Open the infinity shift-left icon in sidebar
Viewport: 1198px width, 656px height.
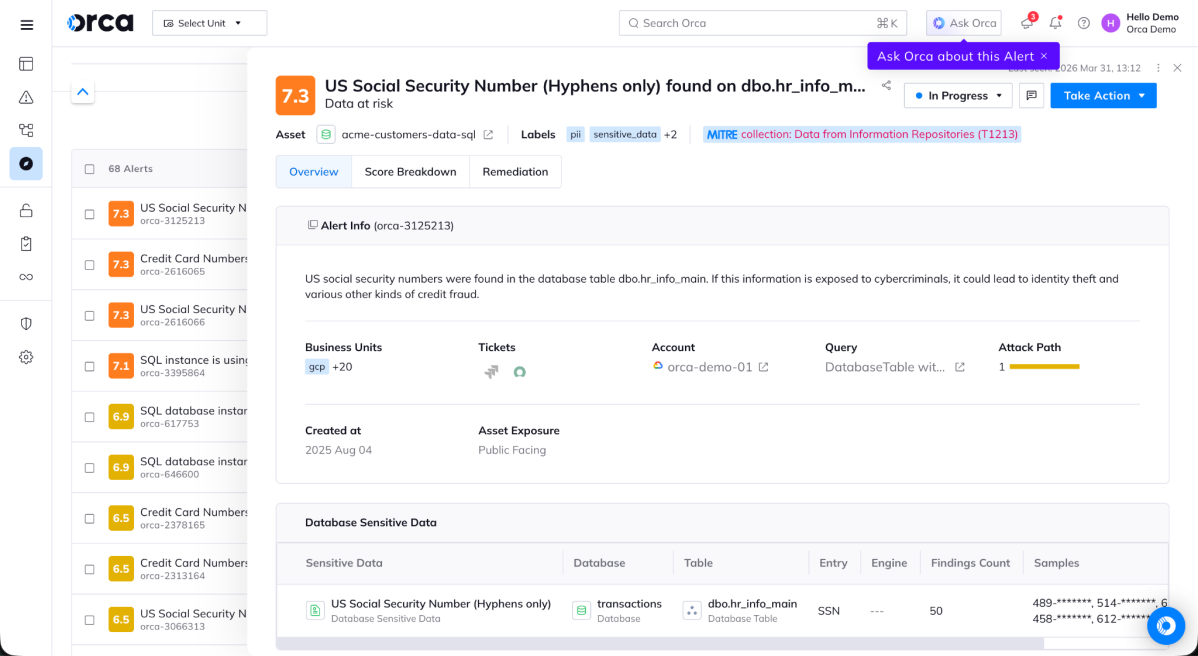coord(26,276)
